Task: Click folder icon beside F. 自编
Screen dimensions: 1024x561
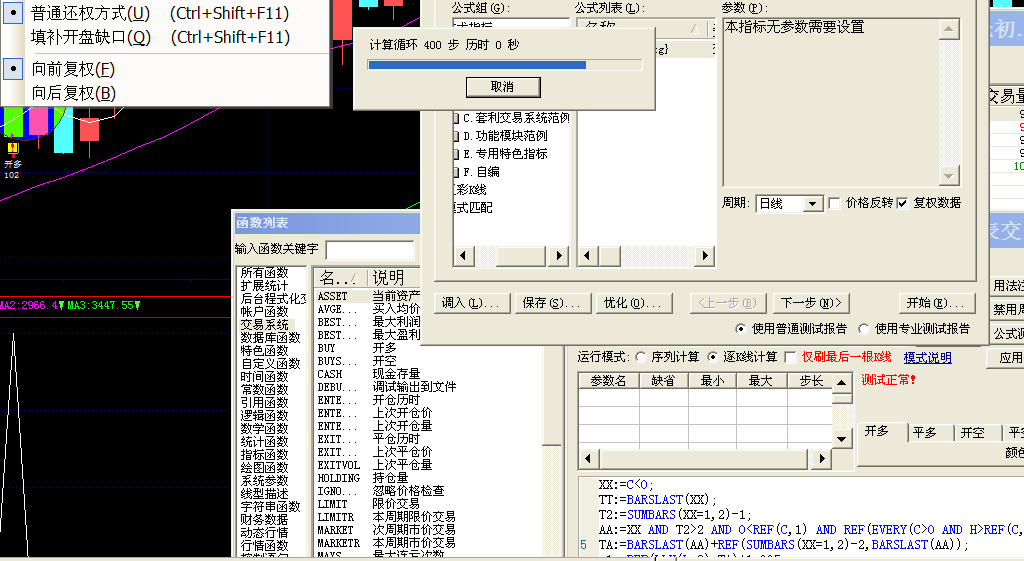Action: pos(456,172)
